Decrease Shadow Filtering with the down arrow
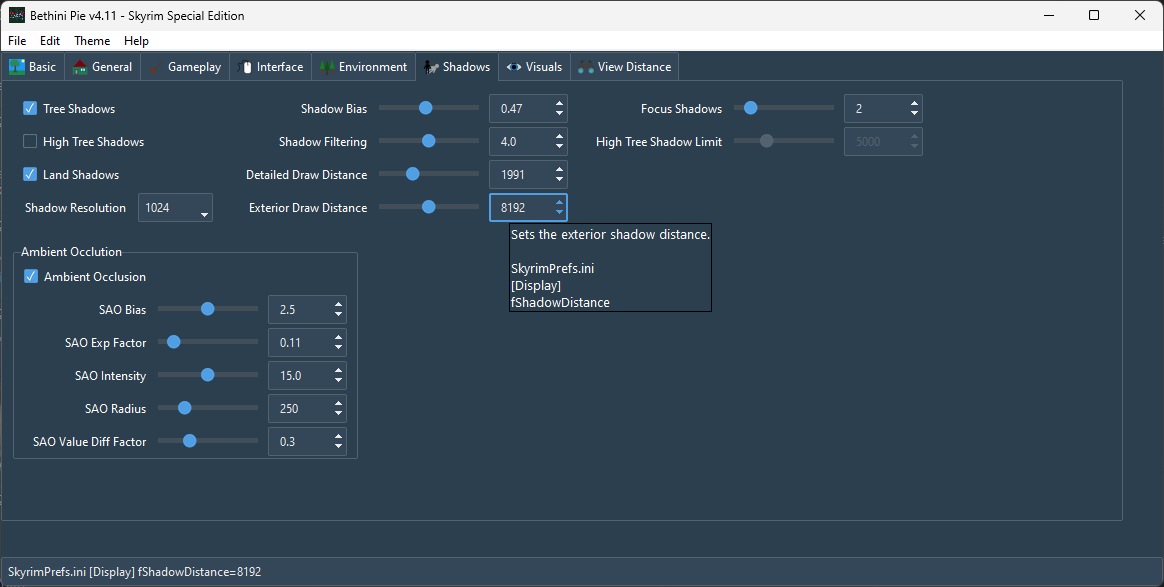Screen dimensions: 1164x587 point(559,146)
